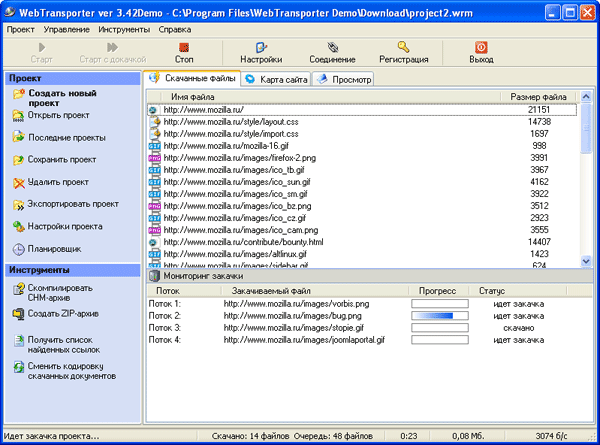Click the file list scroll up arrow
Screen dimensions: 600x445
(585, 96)
